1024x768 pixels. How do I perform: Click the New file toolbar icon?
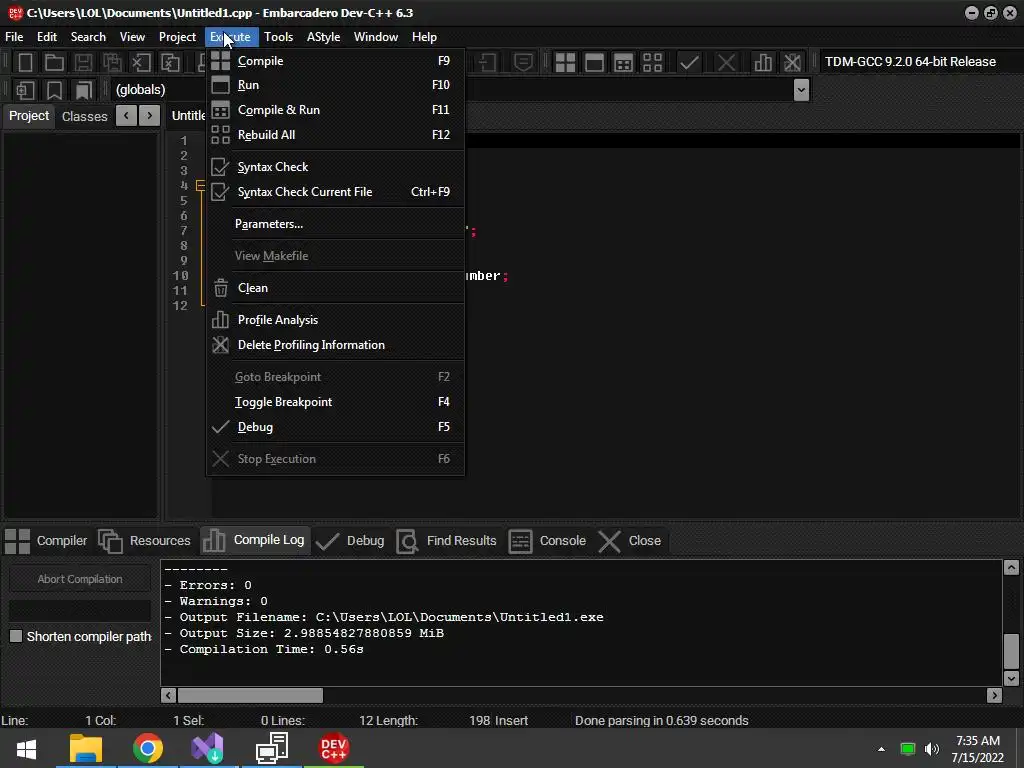click(25, 62)
